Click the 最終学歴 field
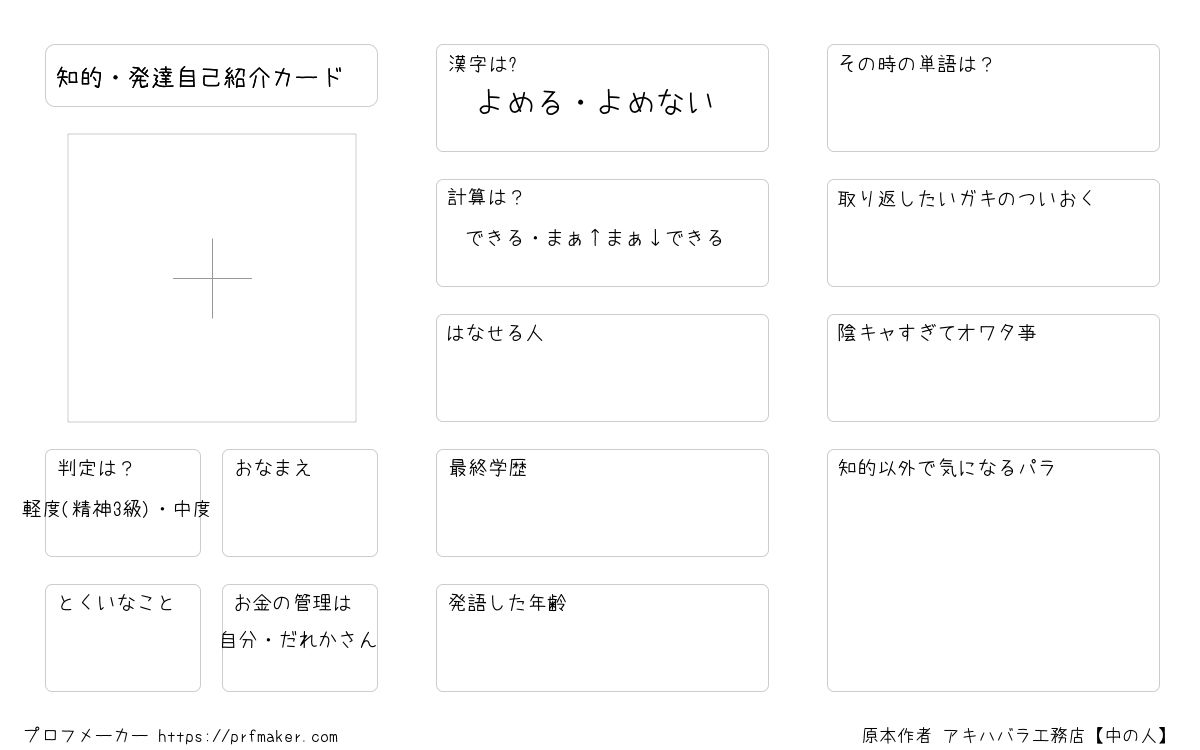1200x750 pixels. coord(602,503)
